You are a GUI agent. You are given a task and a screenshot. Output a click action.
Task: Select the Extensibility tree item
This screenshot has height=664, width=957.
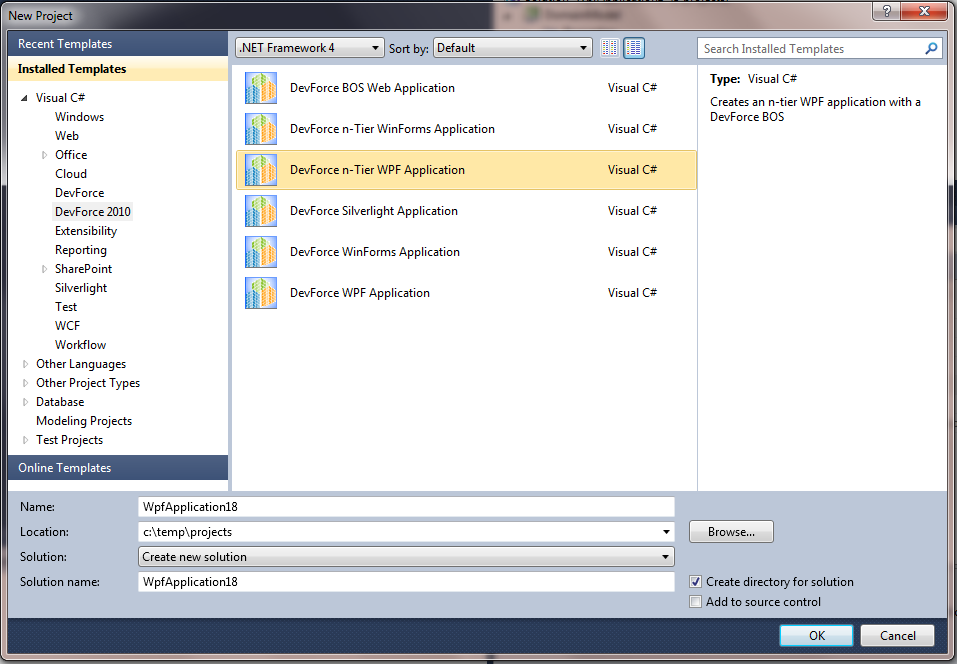[x=85, y=231]
